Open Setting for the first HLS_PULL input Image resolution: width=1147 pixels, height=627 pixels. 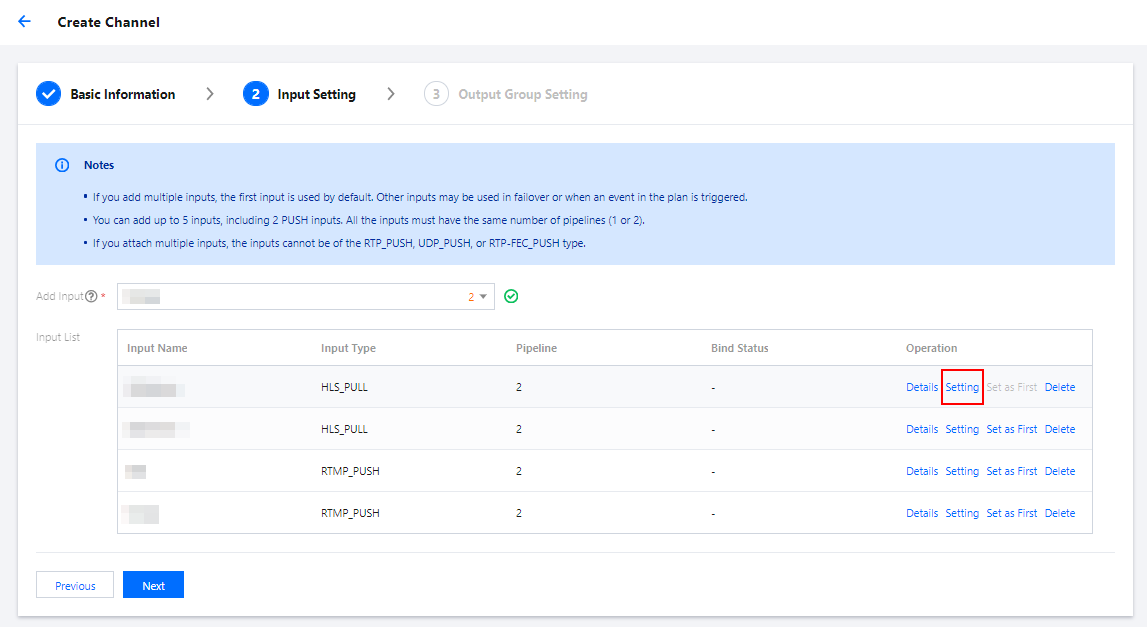[962, 387]
